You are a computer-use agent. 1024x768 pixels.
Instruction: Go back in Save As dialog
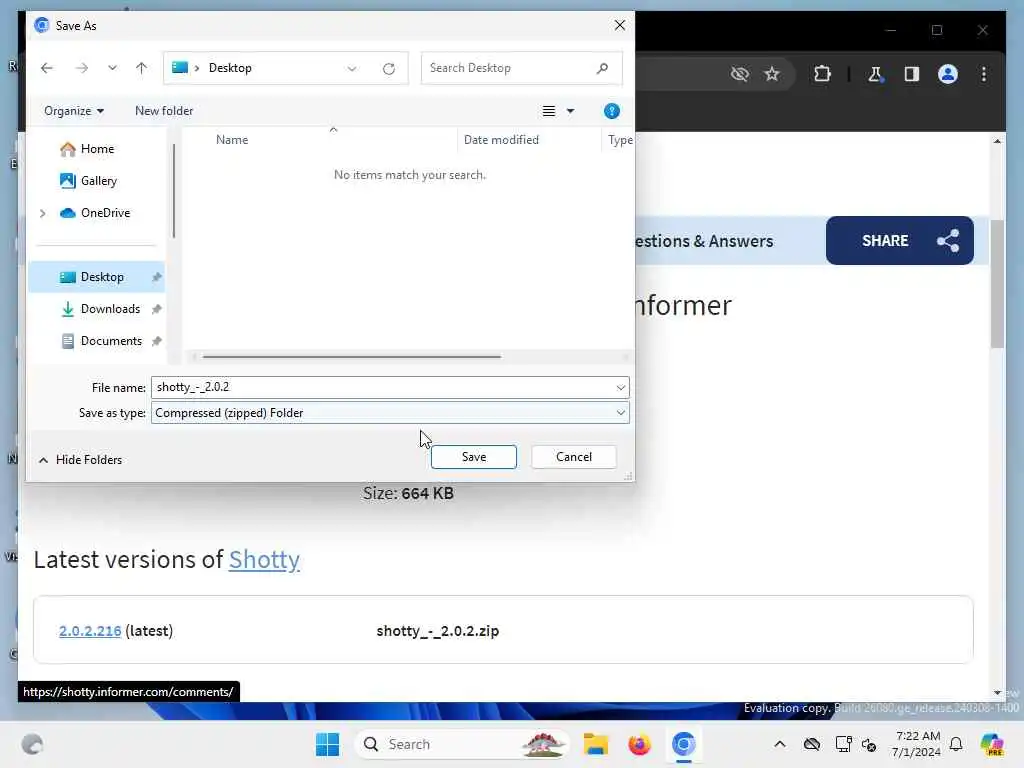[x=46, y=68]
